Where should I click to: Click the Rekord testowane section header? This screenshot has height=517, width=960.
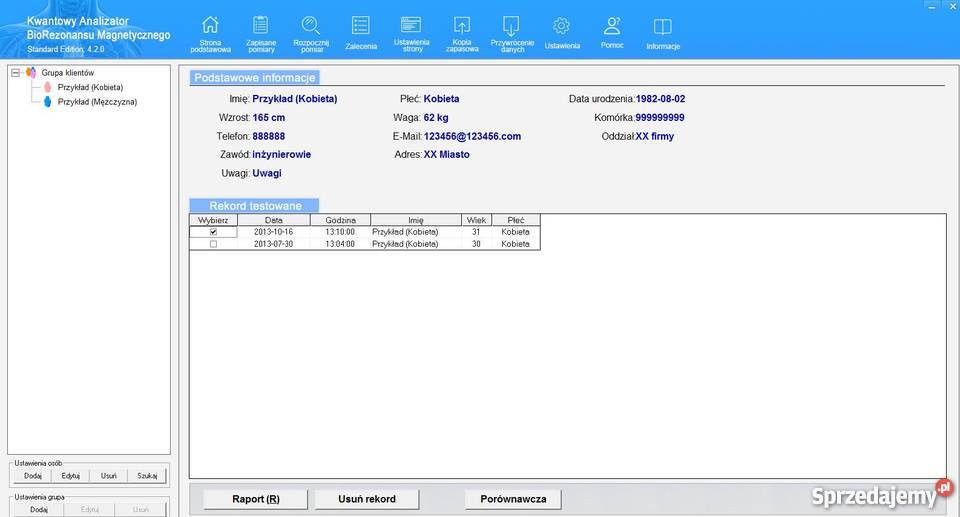point(255,206)
